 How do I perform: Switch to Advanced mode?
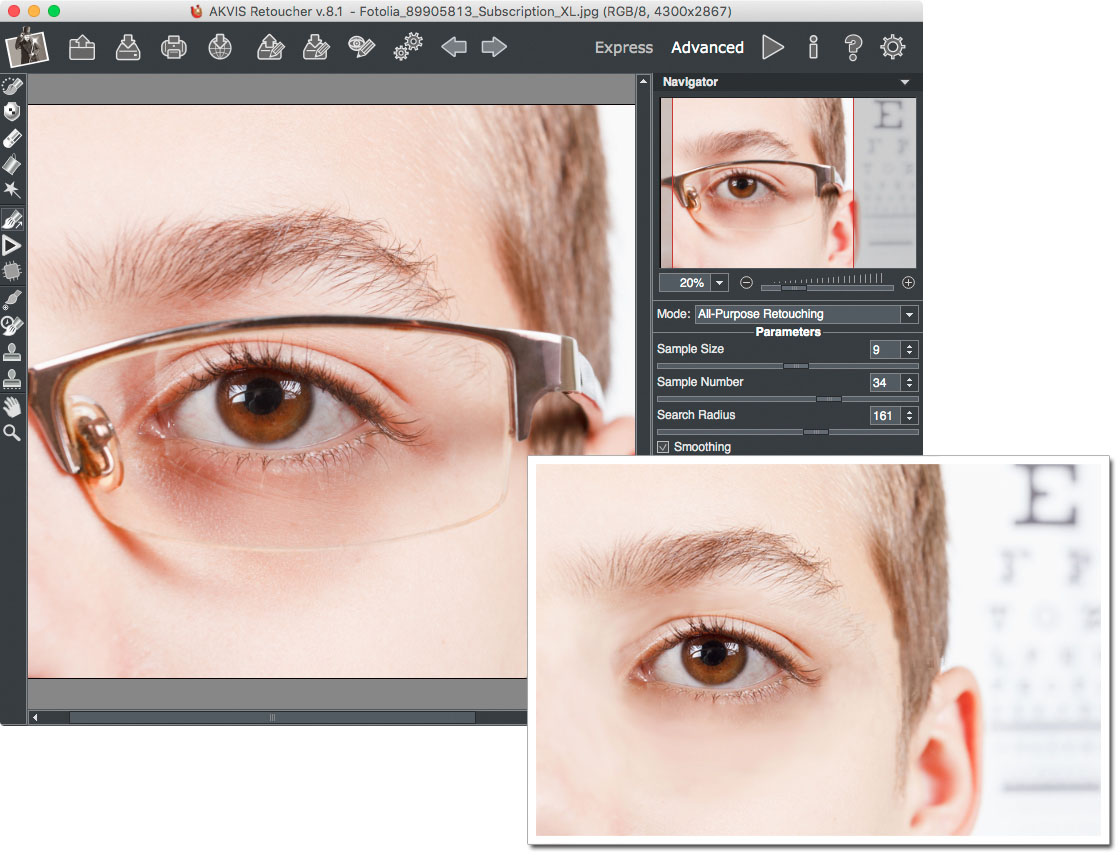click(x=707, y=47)
